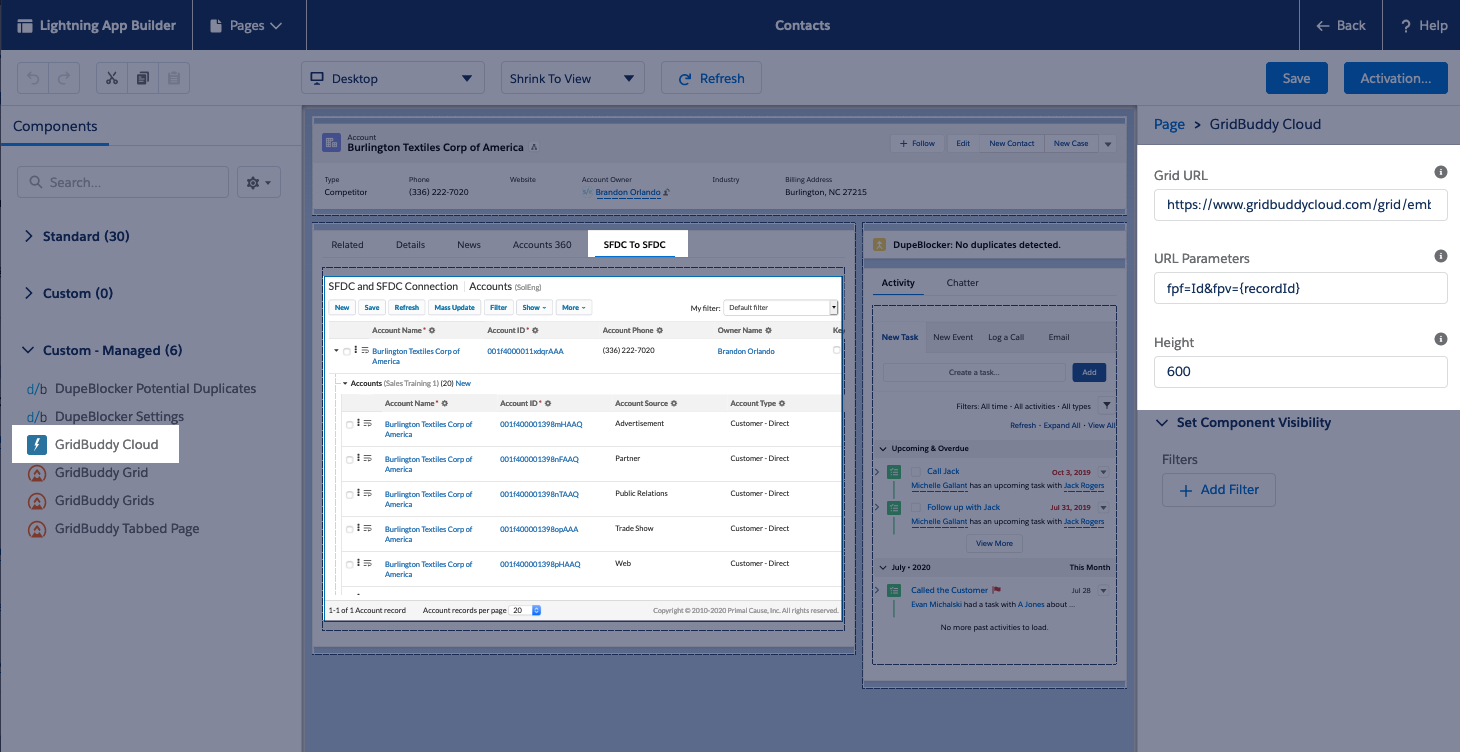
Task: Tick checkbox for the Public Relations account row
Action: click(x=349, y=495)
